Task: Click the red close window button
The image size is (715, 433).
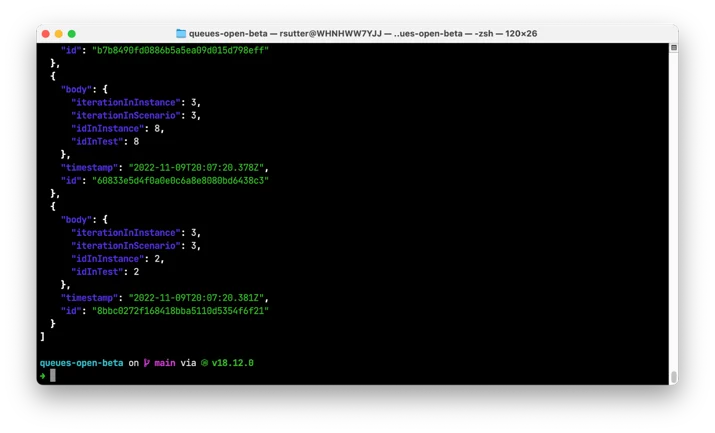Action: [46, 34]
